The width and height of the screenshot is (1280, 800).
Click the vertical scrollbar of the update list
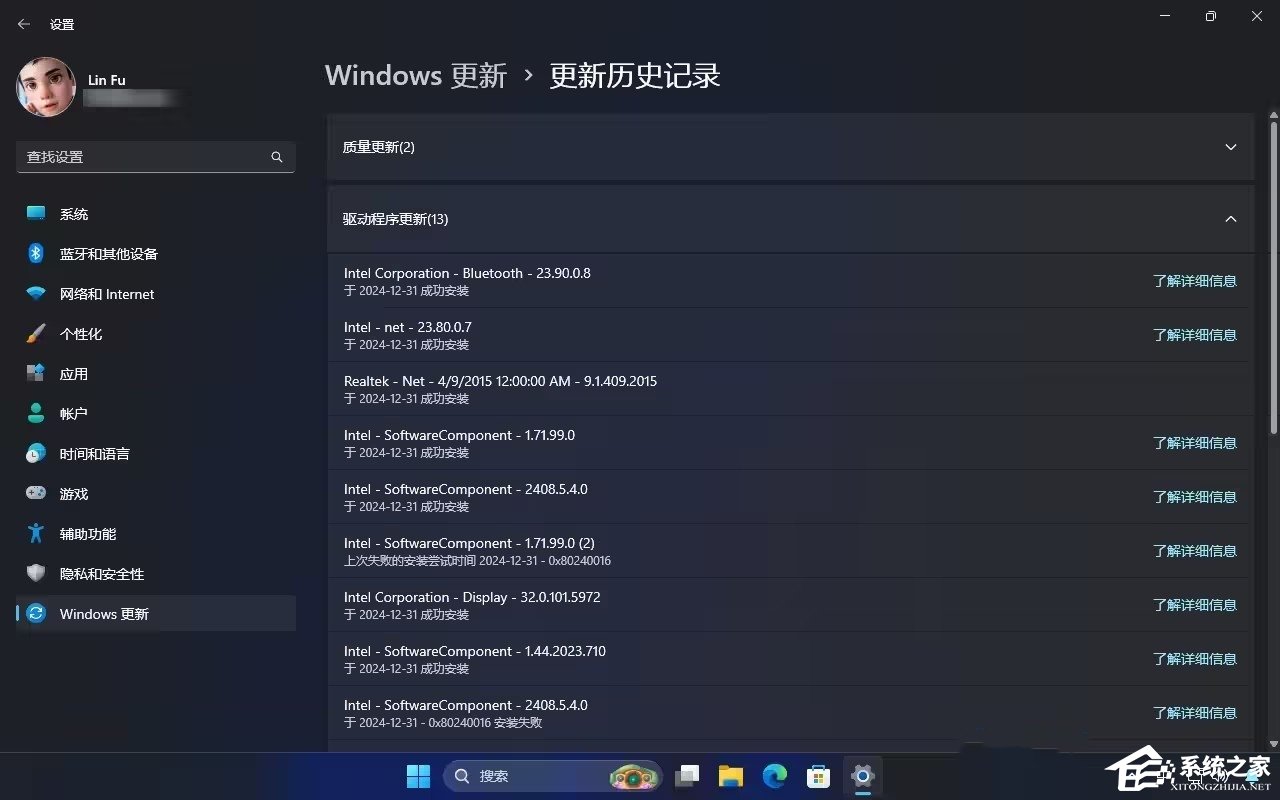(1273, 280)
